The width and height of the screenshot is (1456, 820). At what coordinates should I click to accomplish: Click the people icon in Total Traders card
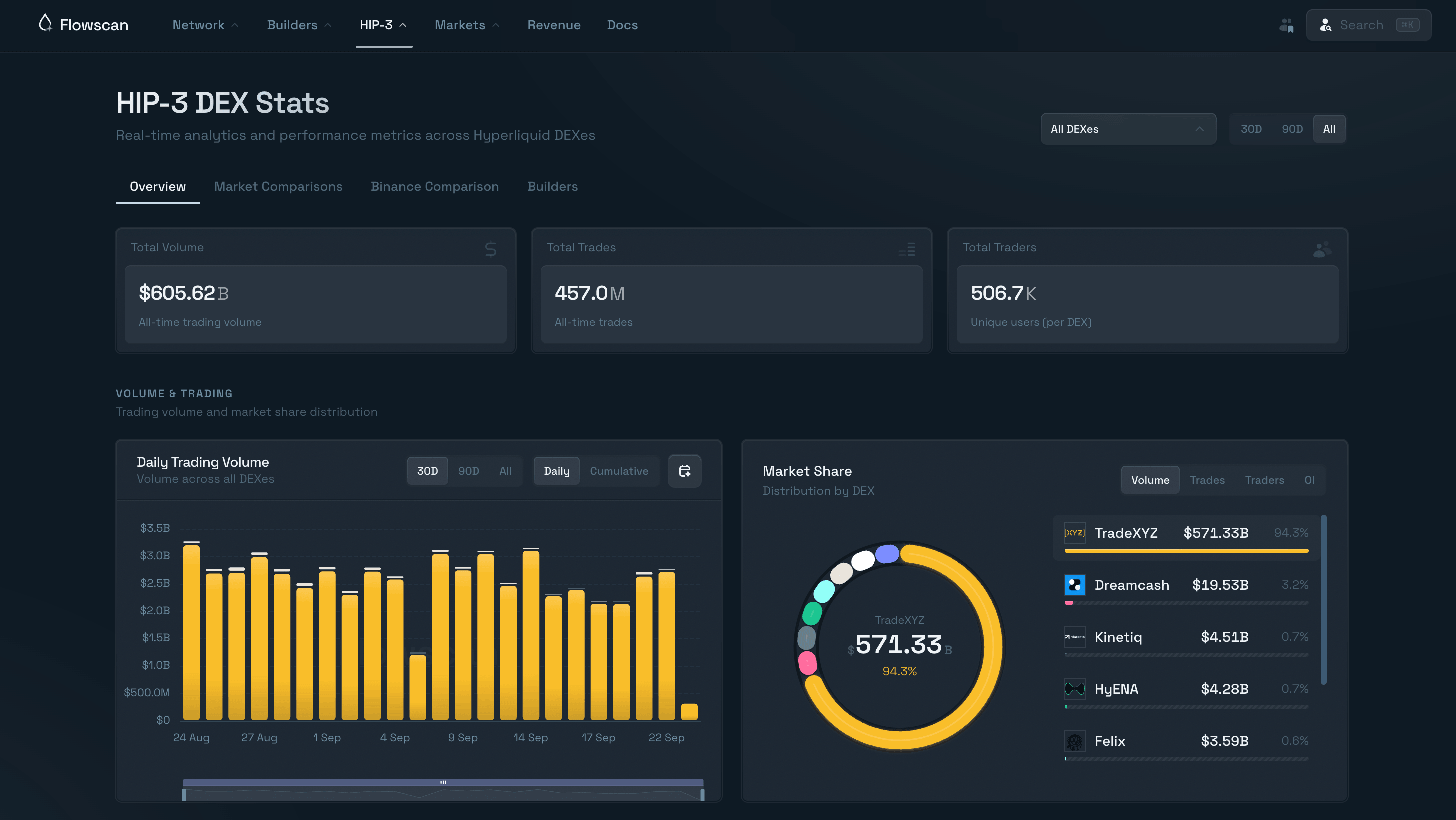(1322, 249)
